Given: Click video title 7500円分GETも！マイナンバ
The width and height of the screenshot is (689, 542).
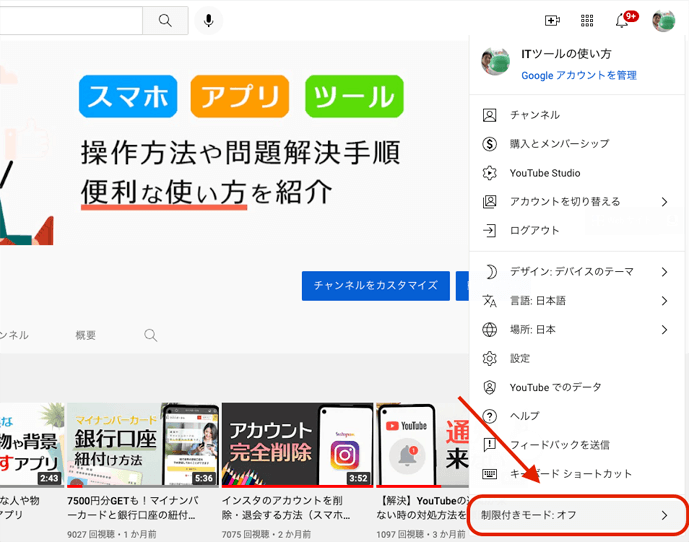Looking at the screenshot, I should click(x=133, y=508).
